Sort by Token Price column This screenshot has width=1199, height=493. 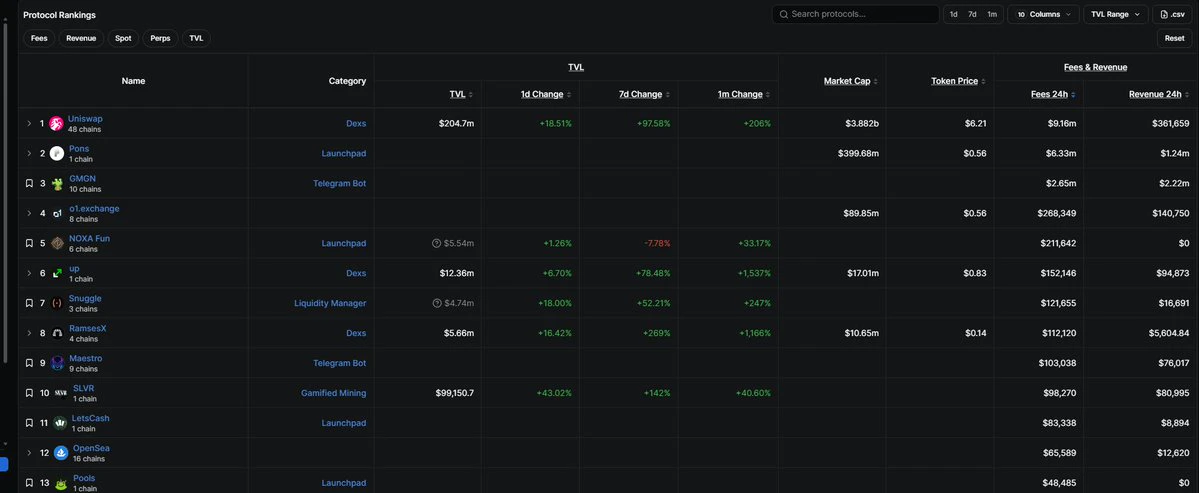tap(958, 81)
